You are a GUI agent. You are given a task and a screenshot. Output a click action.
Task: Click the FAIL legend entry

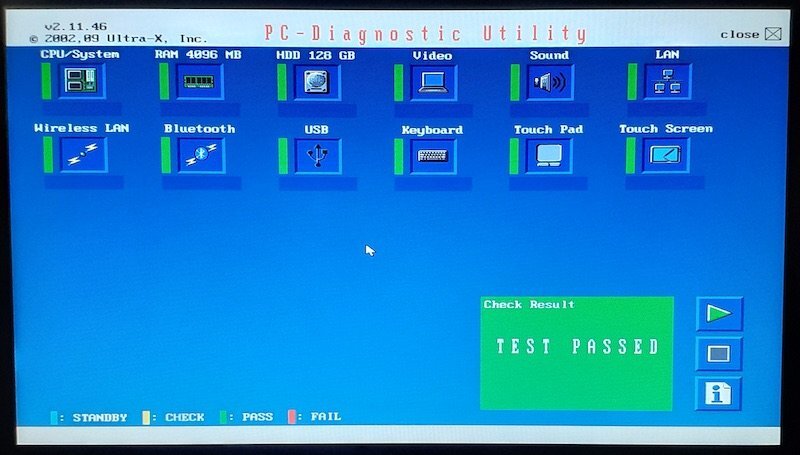pos(315,416)
